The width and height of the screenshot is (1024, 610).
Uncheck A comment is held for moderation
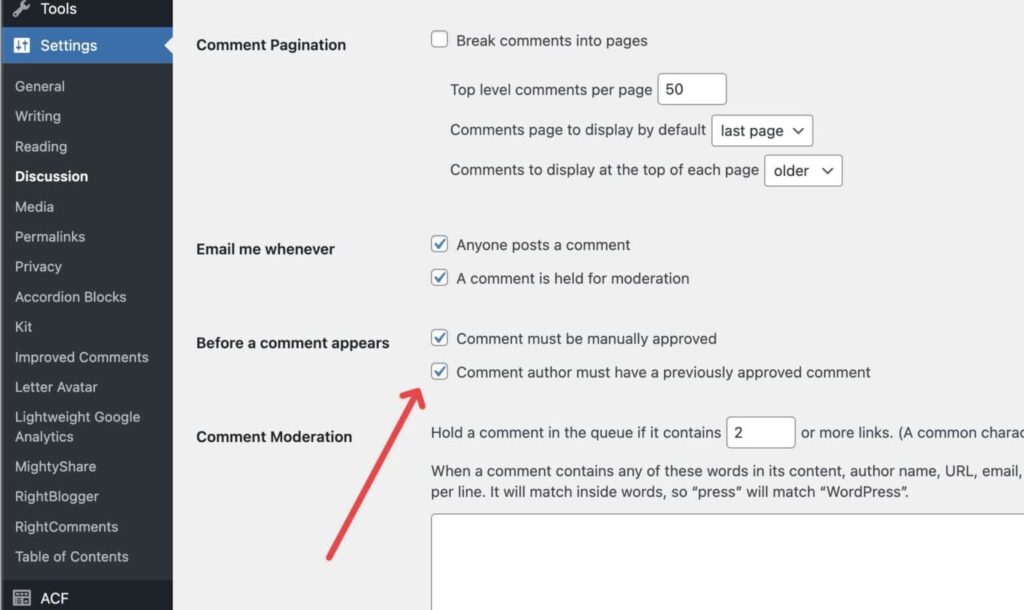(x=439, y=278)
